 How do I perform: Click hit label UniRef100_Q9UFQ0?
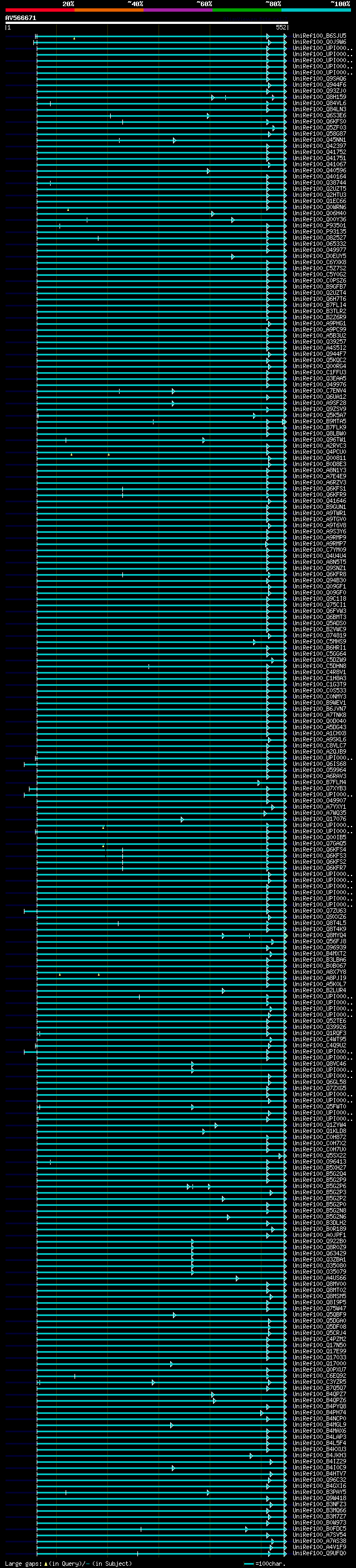click(x=319, y=1554)
